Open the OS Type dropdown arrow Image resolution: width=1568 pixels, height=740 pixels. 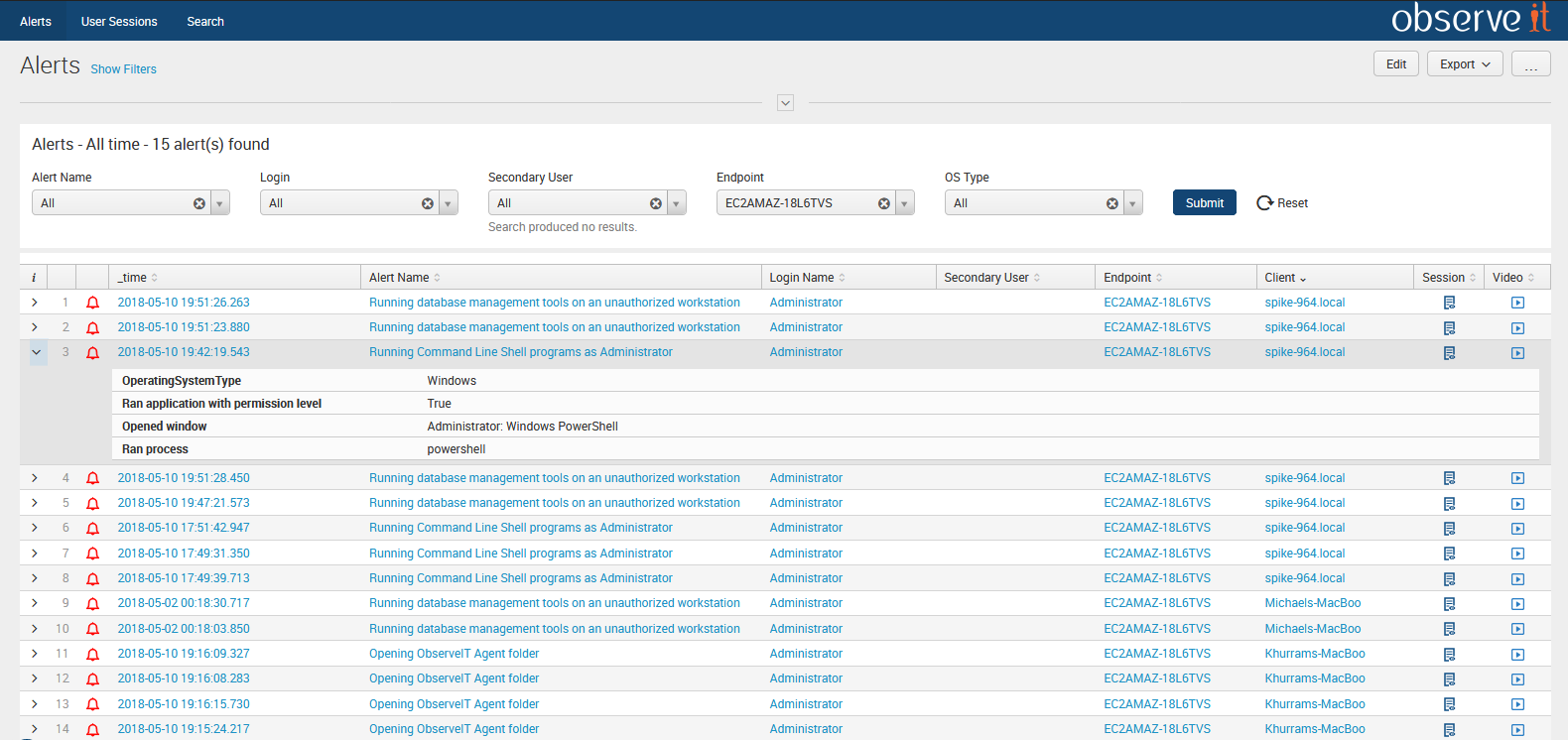(1132, 203)
